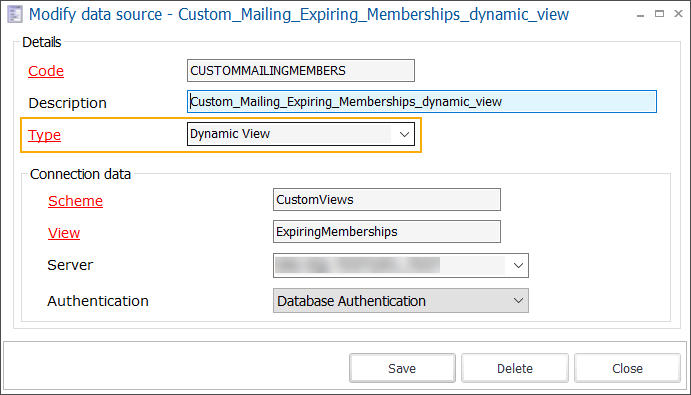The height and width of the screenshot is (395, 691).
Task: Click the Description label text
Action: pos(67,103)
